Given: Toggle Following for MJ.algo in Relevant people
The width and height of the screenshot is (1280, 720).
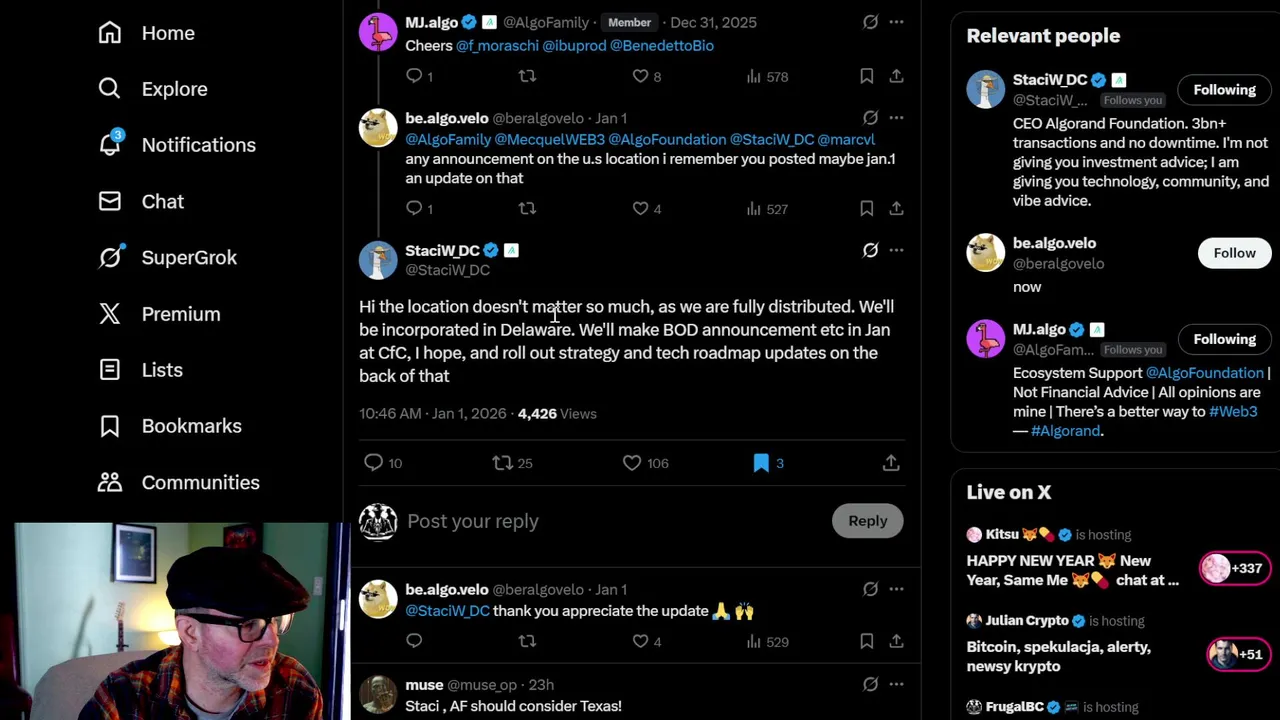Looking at the screenshot, I should point(1224,339).
